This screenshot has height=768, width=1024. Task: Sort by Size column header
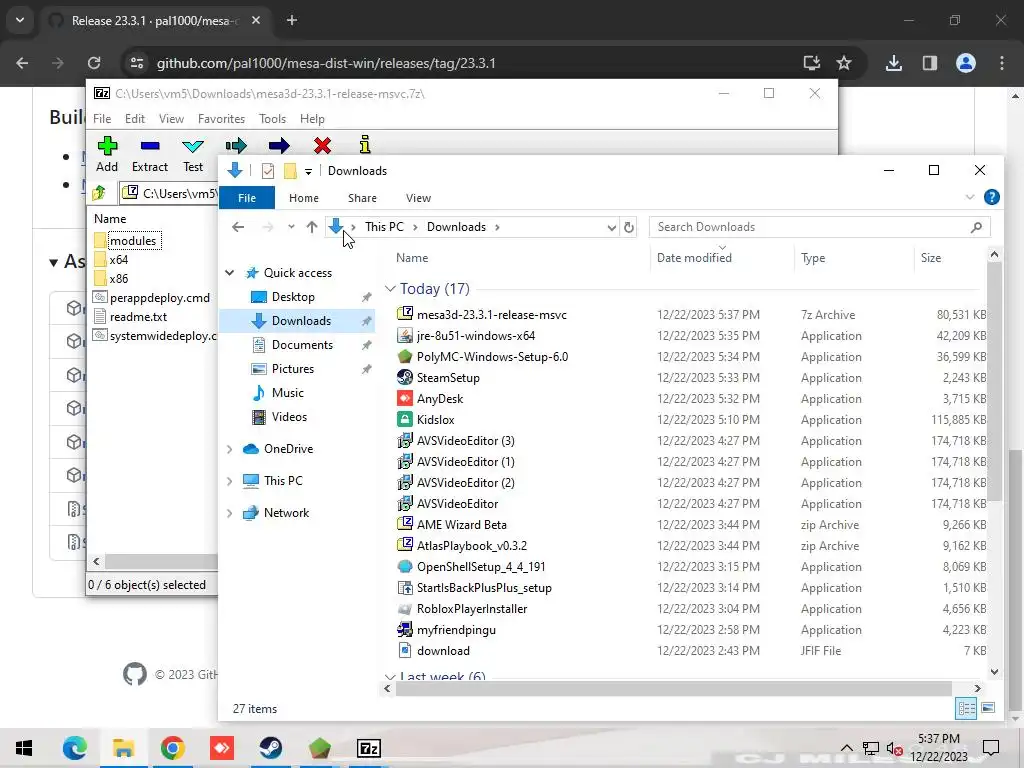[931, 258]
